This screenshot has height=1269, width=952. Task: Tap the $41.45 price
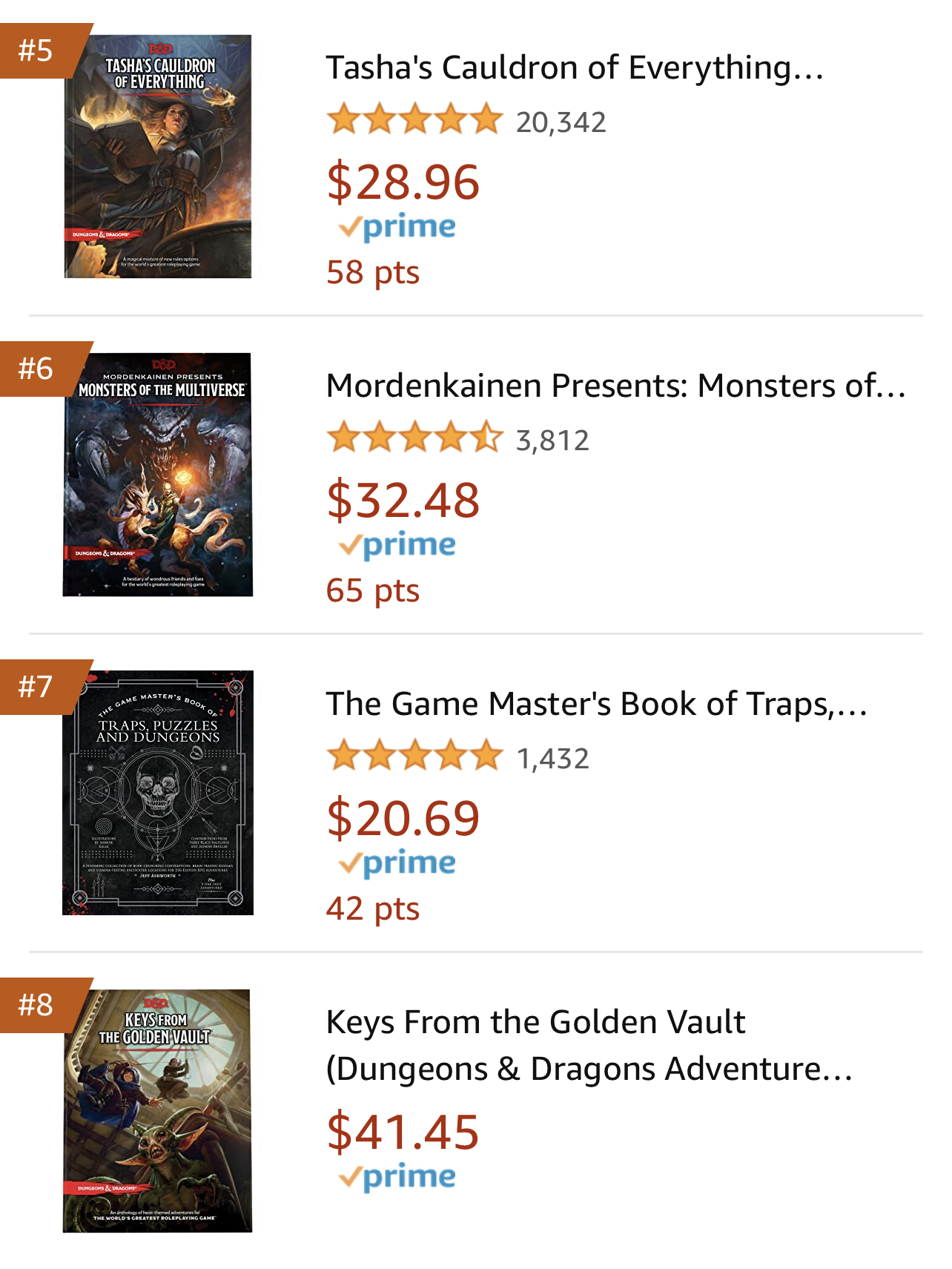(x=403, y=1133)
